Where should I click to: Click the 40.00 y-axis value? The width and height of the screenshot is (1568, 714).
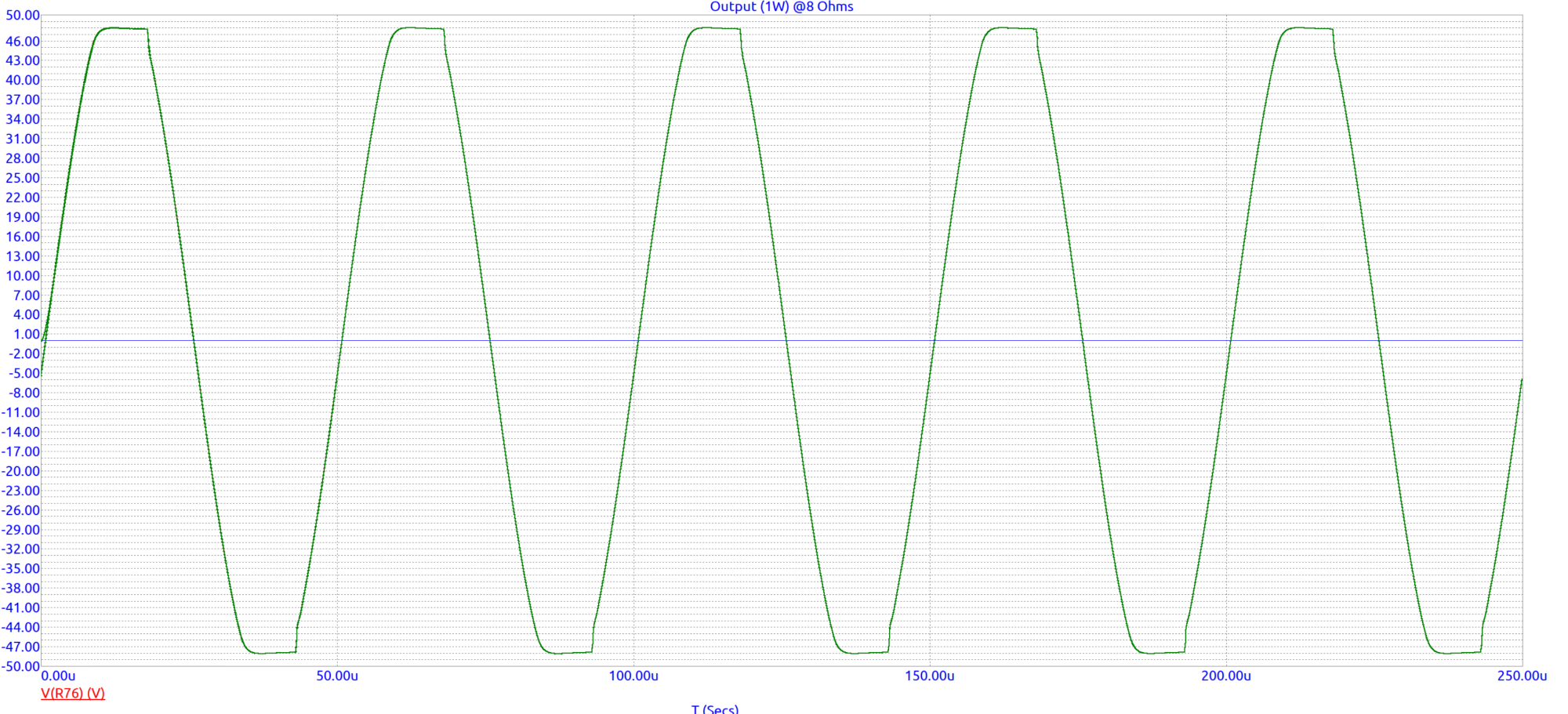click(x=23, y=80)
